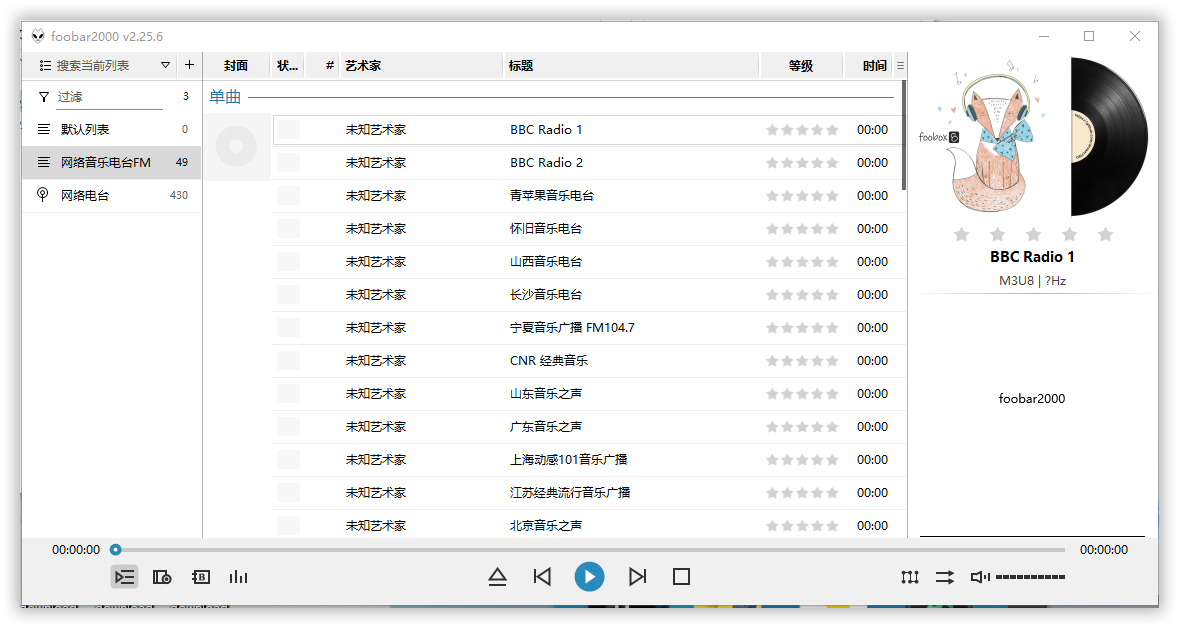
Task: Click the eject/open file icon
Action: [497, 577]
